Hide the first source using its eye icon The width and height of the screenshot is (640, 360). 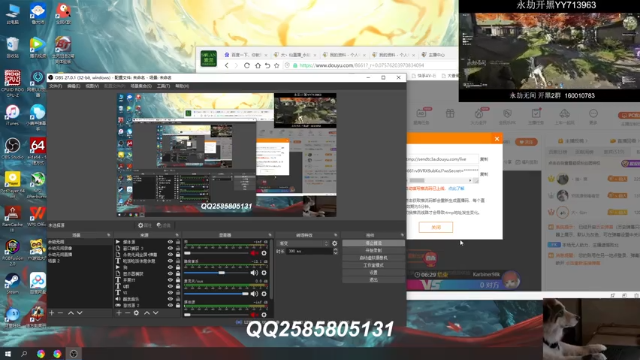pos(170,242)
